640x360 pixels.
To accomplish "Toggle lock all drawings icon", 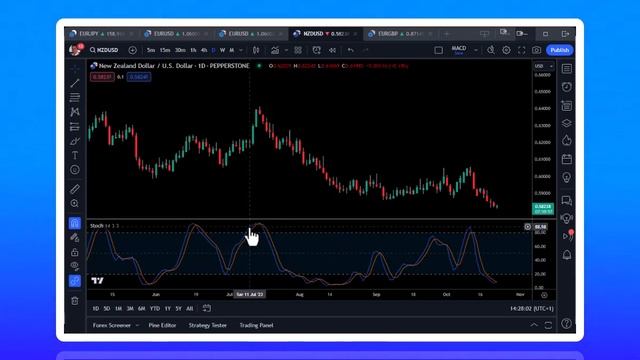I will coord(75,252).
